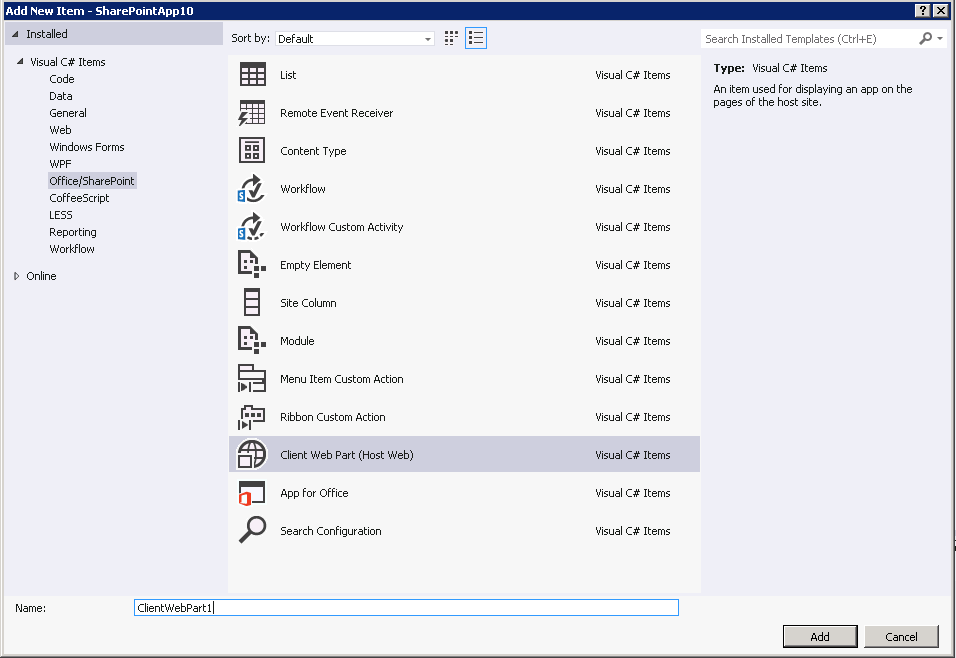Screen dimensions: 956x658
Task: Choose the Site Column template name
Action: [x=308, y=303]
